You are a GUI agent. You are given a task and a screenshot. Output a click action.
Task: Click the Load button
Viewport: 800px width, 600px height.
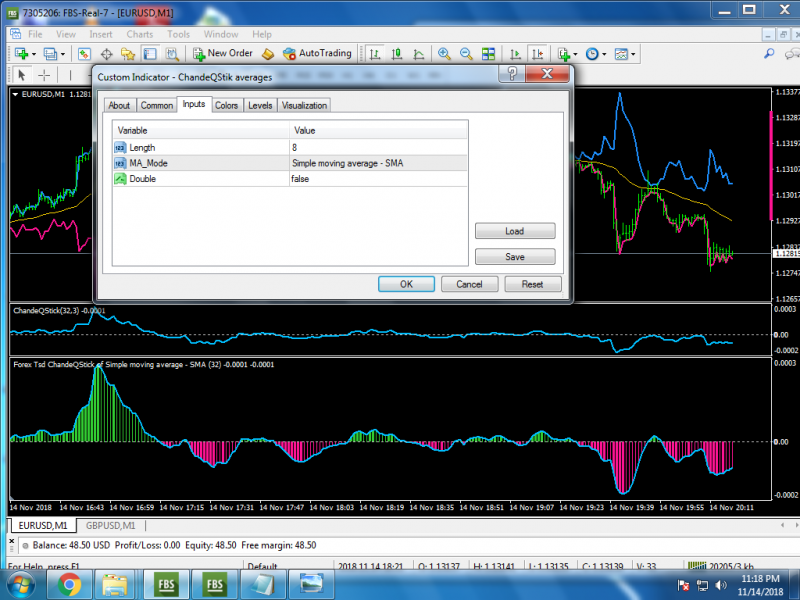514,231
